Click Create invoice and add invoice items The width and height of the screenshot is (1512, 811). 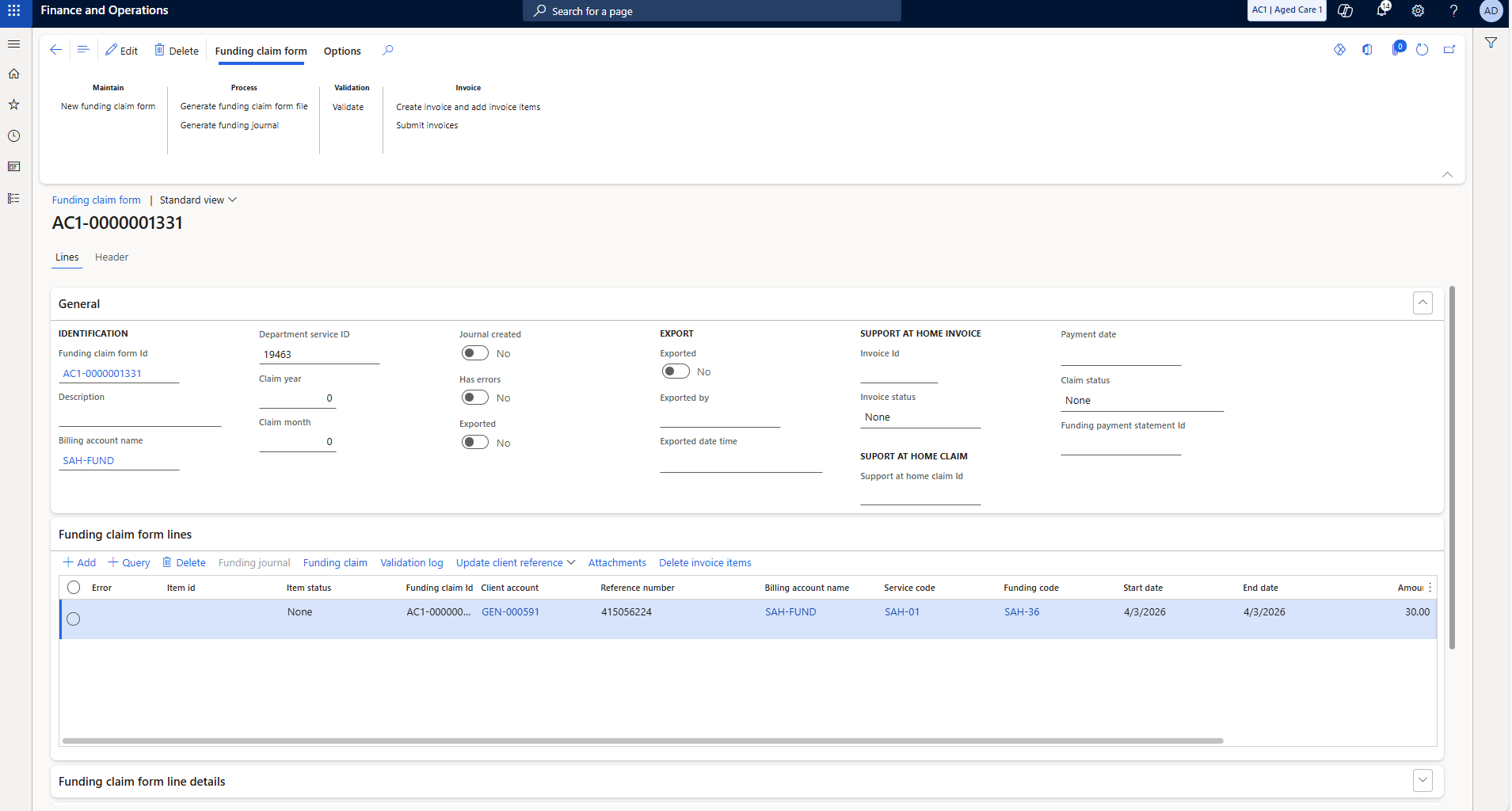tap(468, 107)
